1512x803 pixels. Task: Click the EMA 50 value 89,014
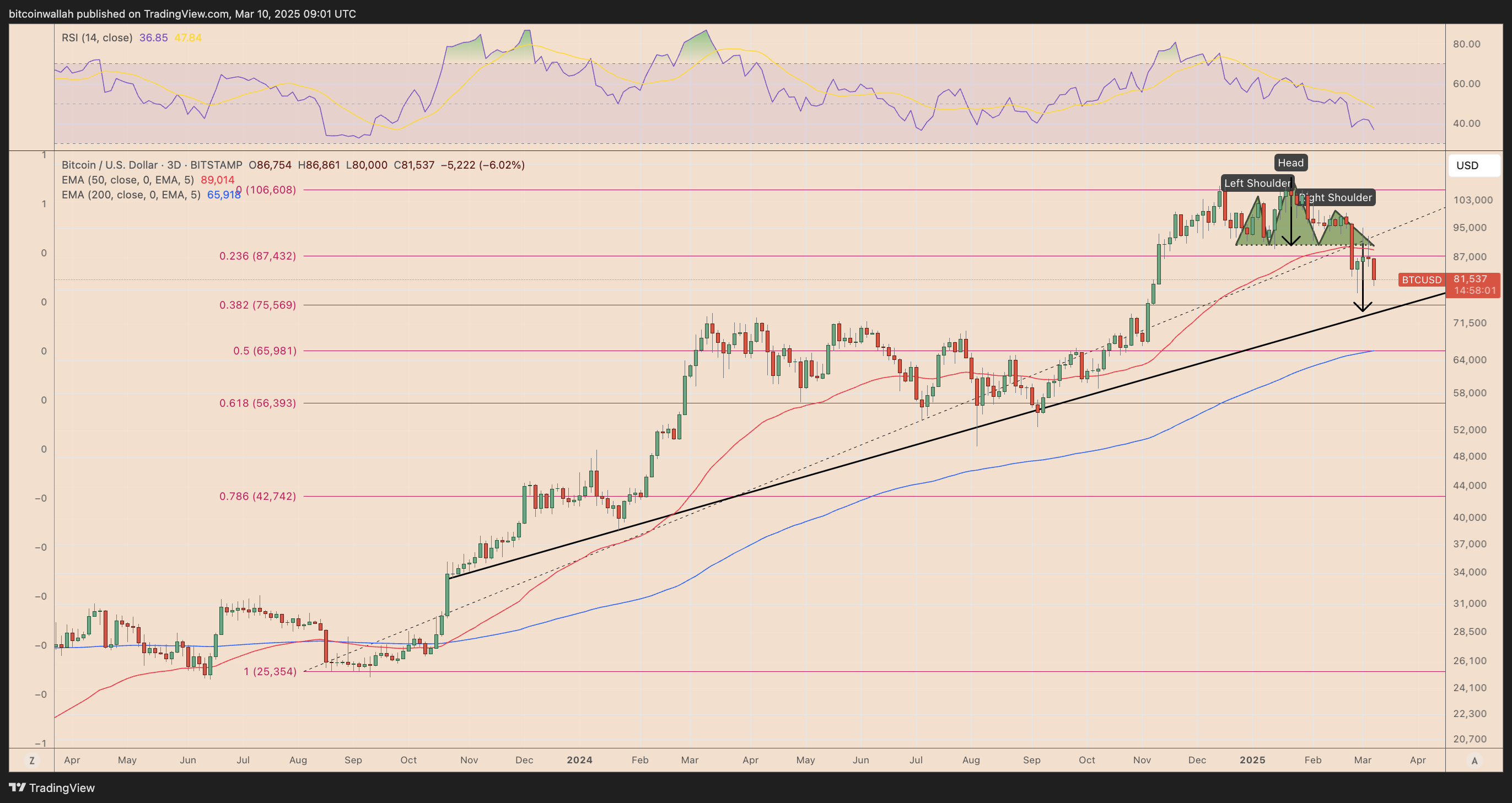point(217,180)
